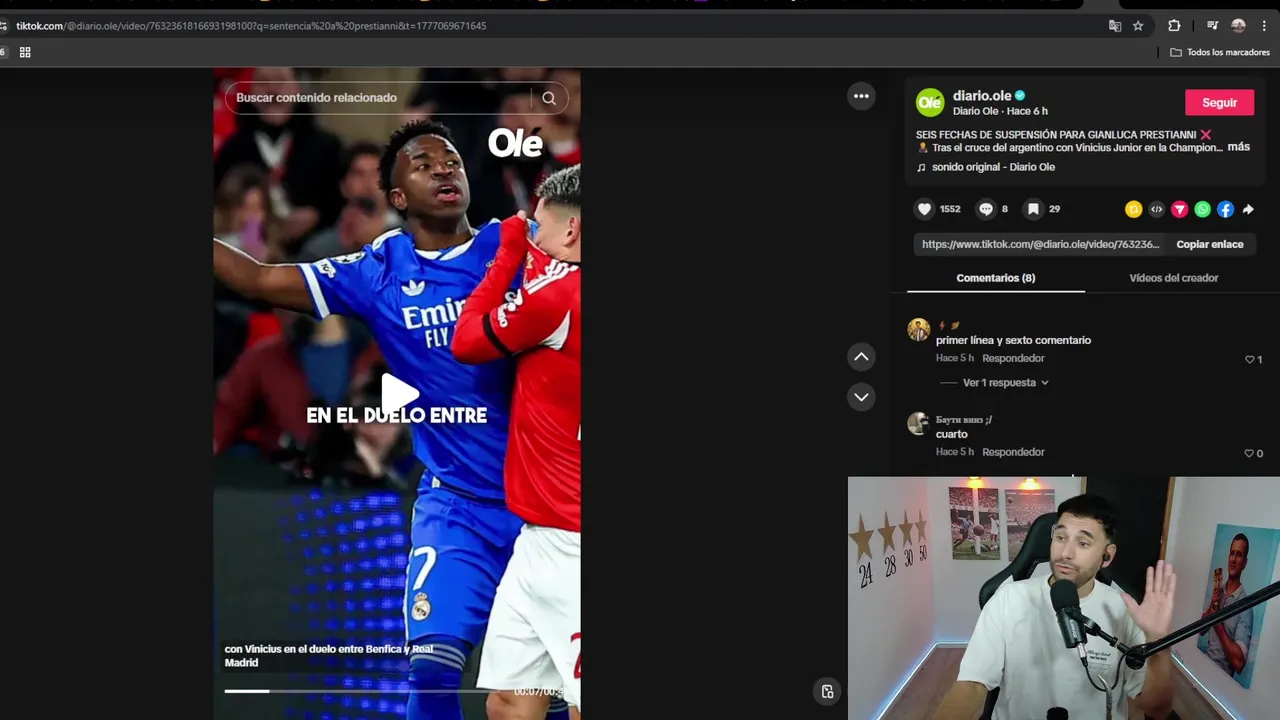Open diario.ole profile avatar
This screenshot has width=1280, height=720.
[930, 102]
